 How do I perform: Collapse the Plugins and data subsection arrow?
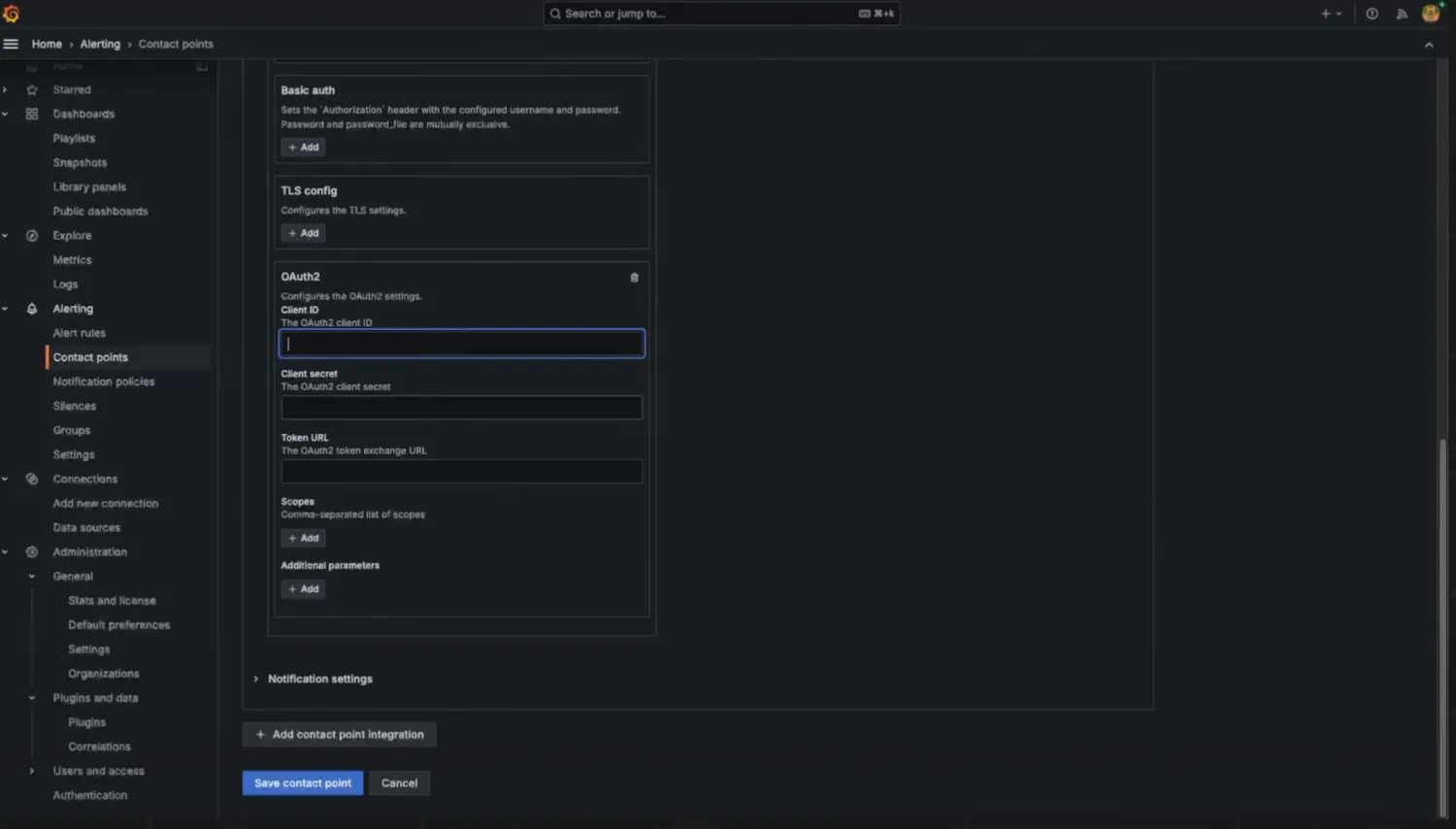click(32, 698)
